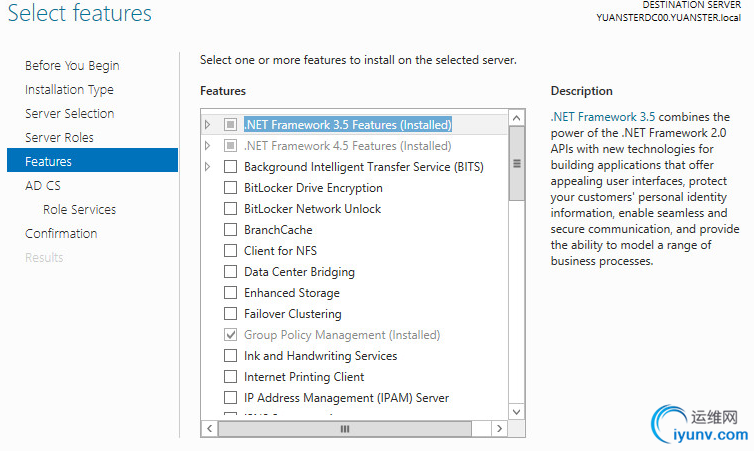Select the Client for NFS checkbox
Viewport: 754px width, 451px height.
click(231, 251)
